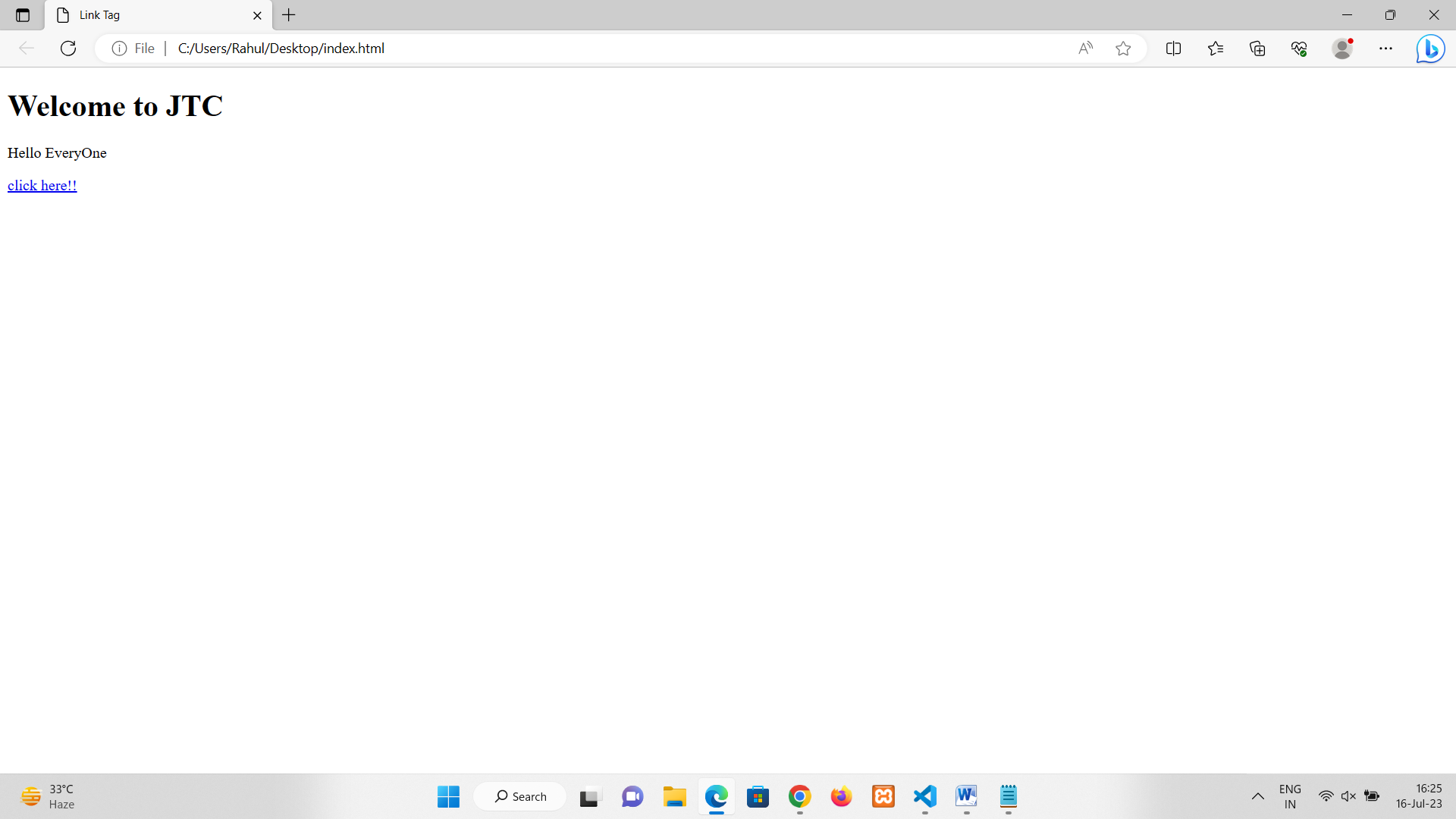1456x819 pixels.
Task: Show hidden system tray icons chevron
Action: coord(1257,796)
